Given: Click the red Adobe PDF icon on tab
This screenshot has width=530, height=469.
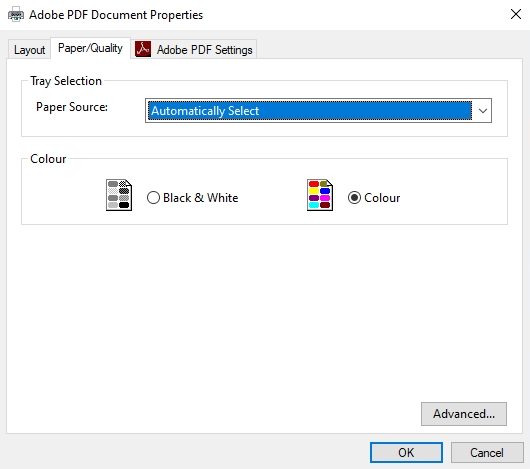Looking at the screenshot, I should [x=143, y=49].
